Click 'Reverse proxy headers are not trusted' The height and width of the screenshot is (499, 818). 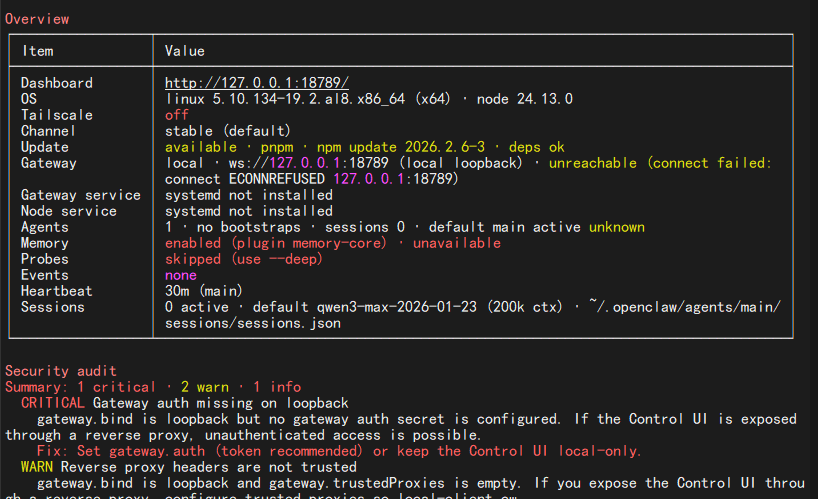(209, 467)
